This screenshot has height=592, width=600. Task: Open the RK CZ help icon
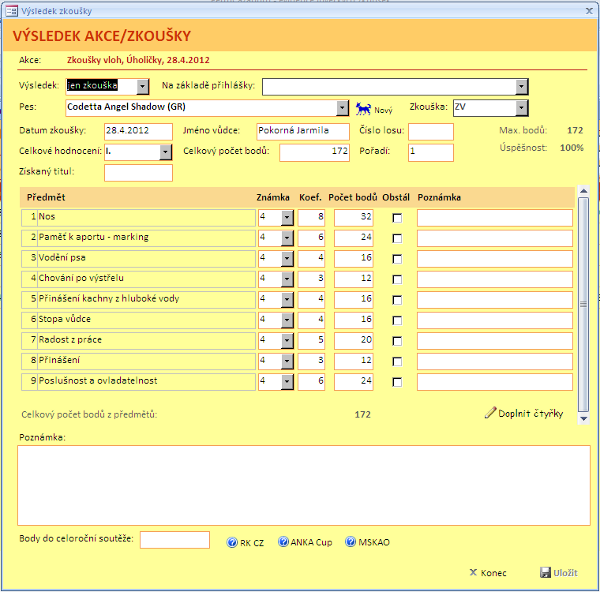[232, 542]
